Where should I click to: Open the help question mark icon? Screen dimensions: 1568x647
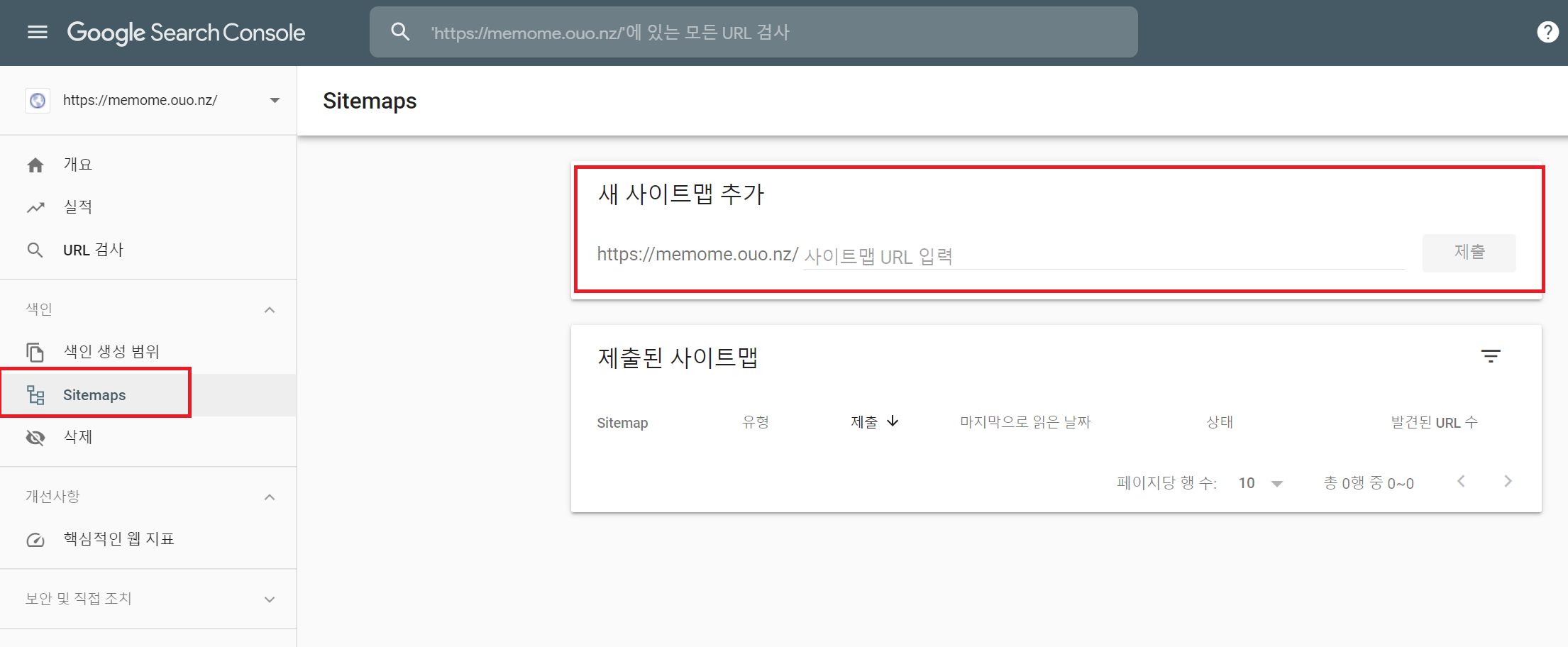coord(1547,32)
